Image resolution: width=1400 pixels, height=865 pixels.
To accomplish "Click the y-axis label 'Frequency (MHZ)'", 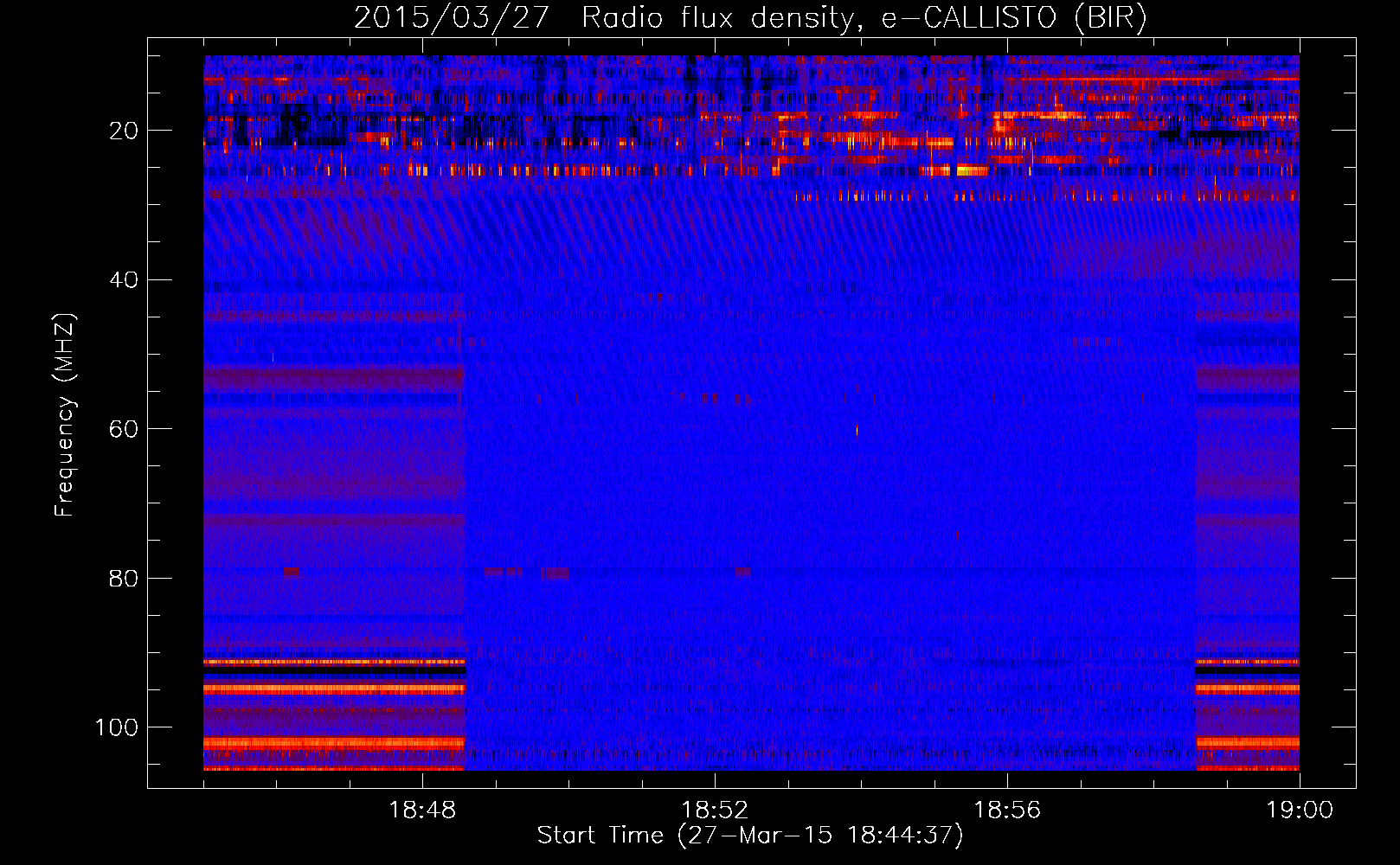I will [65, 415].
